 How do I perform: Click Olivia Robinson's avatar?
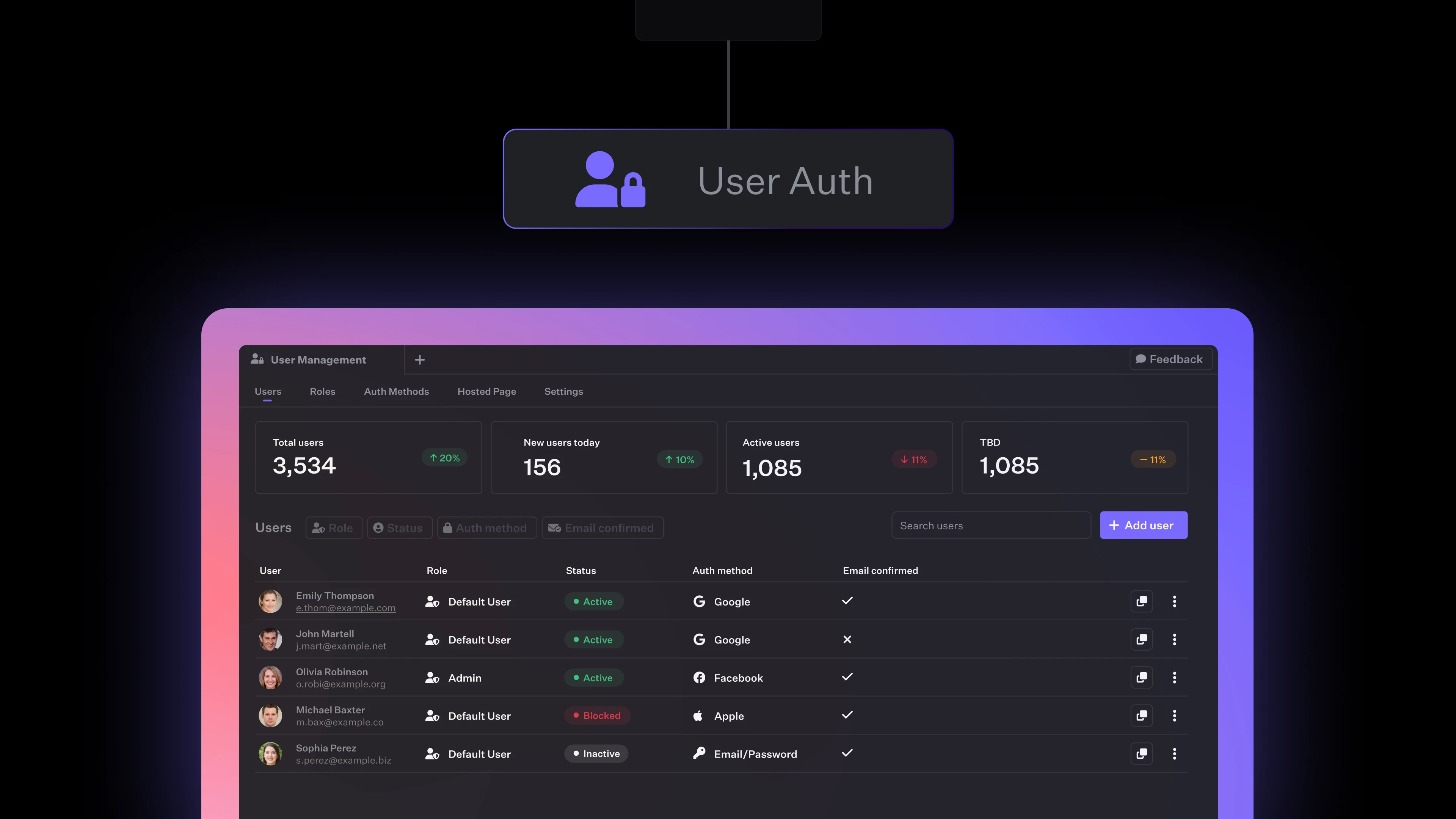click(x=270, y=677)
